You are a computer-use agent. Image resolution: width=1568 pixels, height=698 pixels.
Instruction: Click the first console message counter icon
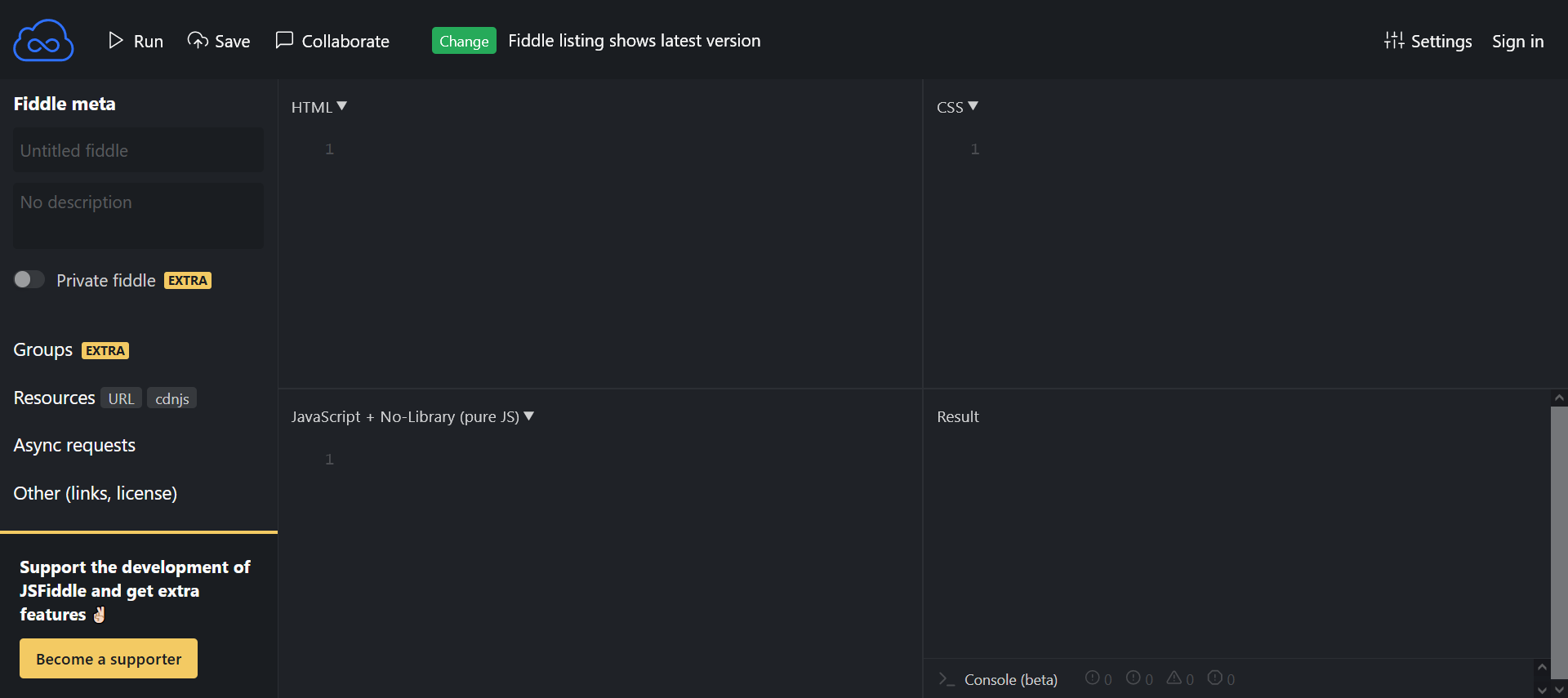tap(1098, 678)
